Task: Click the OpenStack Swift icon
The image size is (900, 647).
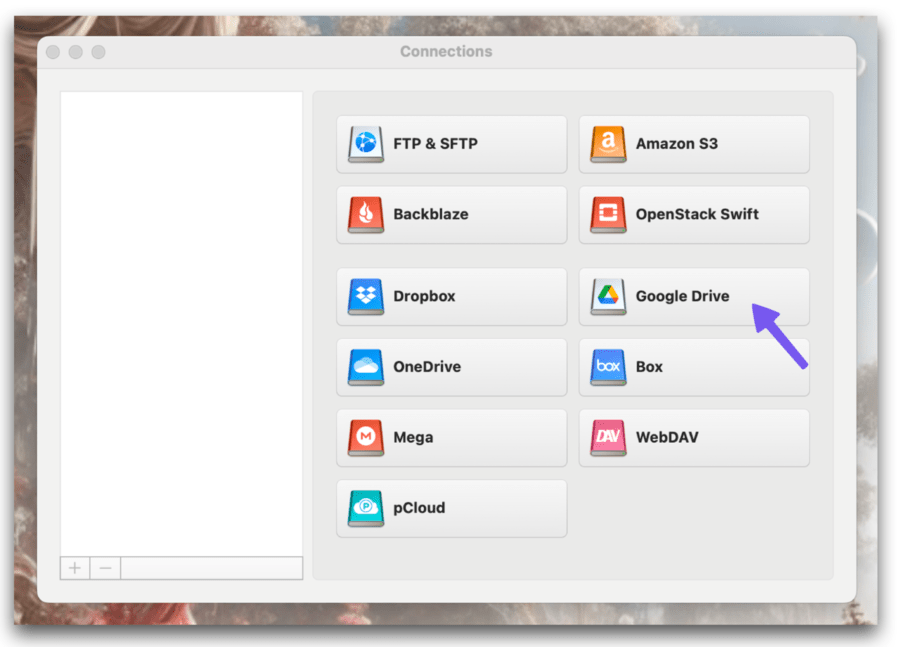Action: tap(607, 214)
